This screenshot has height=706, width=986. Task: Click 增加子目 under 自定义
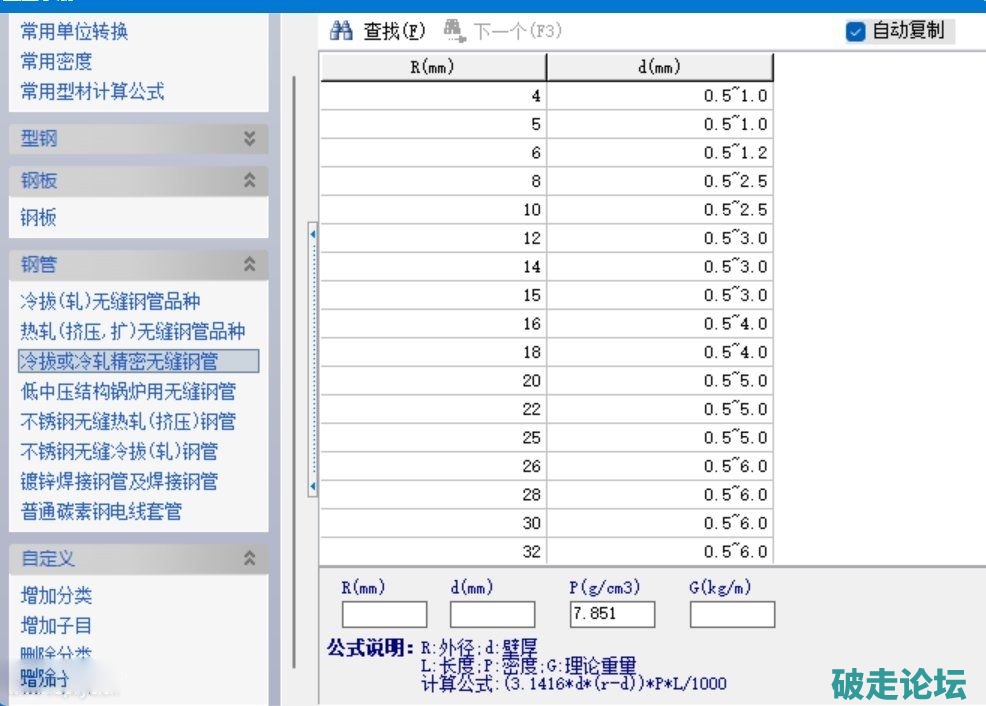click(x=56, y=626)
